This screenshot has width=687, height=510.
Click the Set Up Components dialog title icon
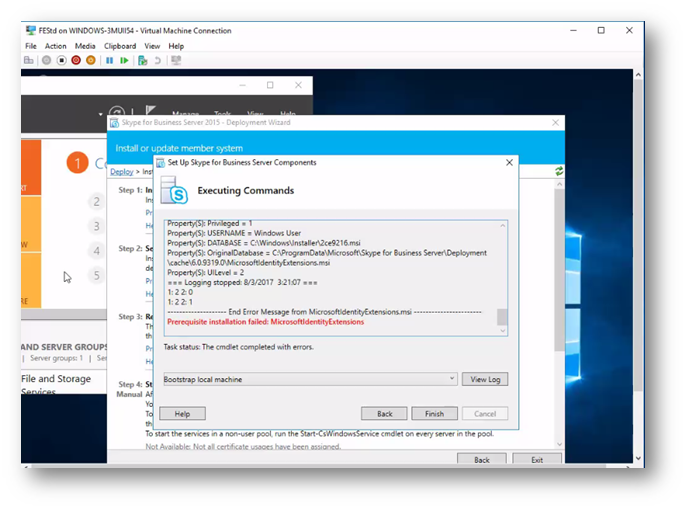click(161, 163)
